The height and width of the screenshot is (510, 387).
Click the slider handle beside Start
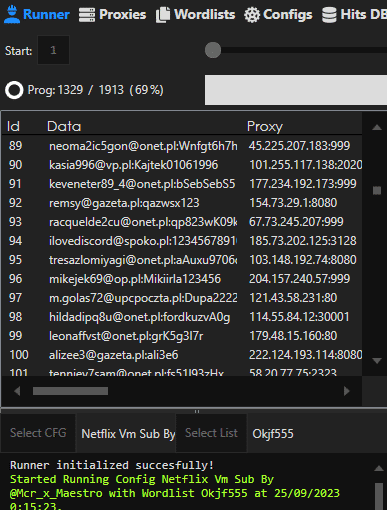(213, 50)
